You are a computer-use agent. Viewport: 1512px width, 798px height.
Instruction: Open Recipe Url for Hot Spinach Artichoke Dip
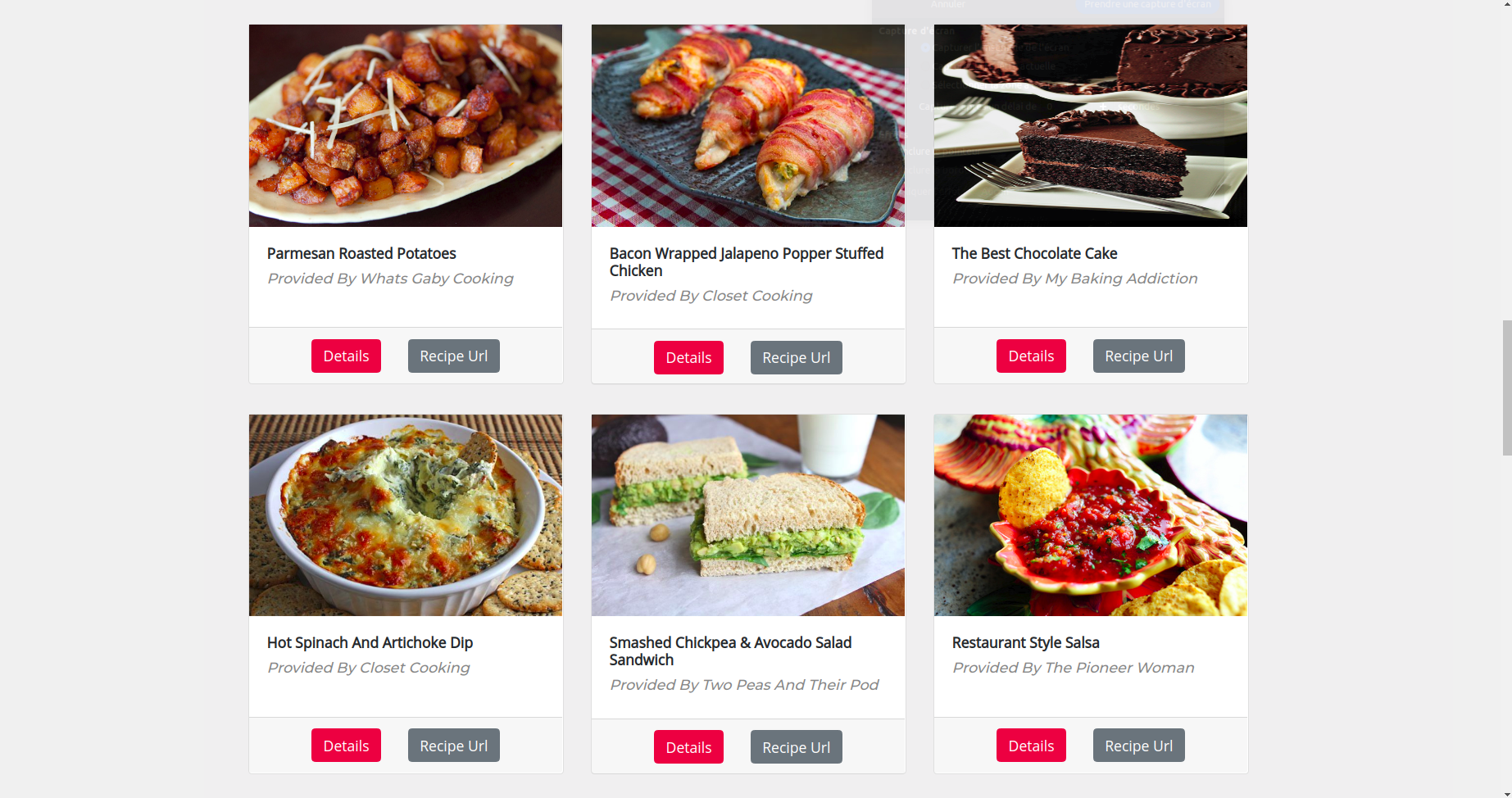pyautogui.click(x=454, y=746)
